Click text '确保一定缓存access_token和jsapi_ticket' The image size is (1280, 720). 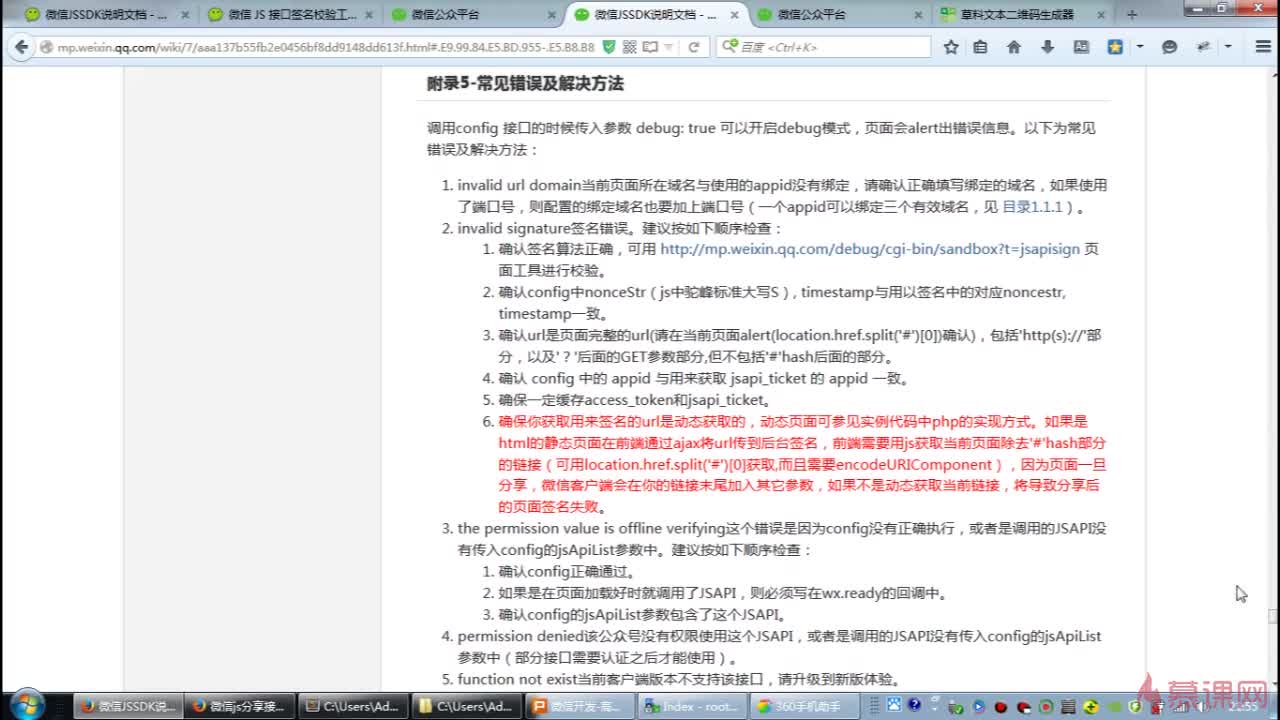pyautogui.click(x=634, y=400)
